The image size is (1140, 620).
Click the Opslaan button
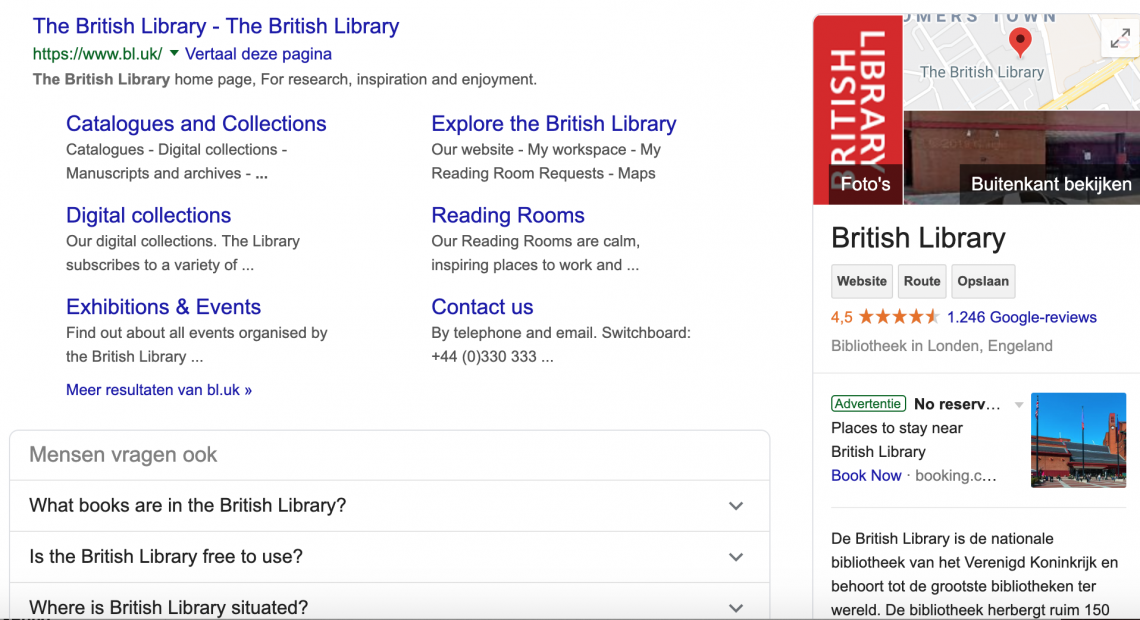[983, 281]
